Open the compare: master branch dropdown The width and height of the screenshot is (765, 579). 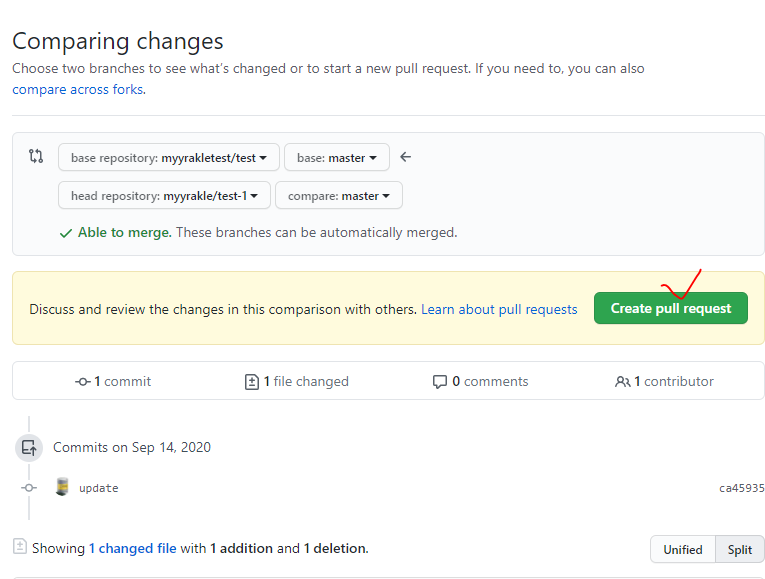tap(338, 195)
